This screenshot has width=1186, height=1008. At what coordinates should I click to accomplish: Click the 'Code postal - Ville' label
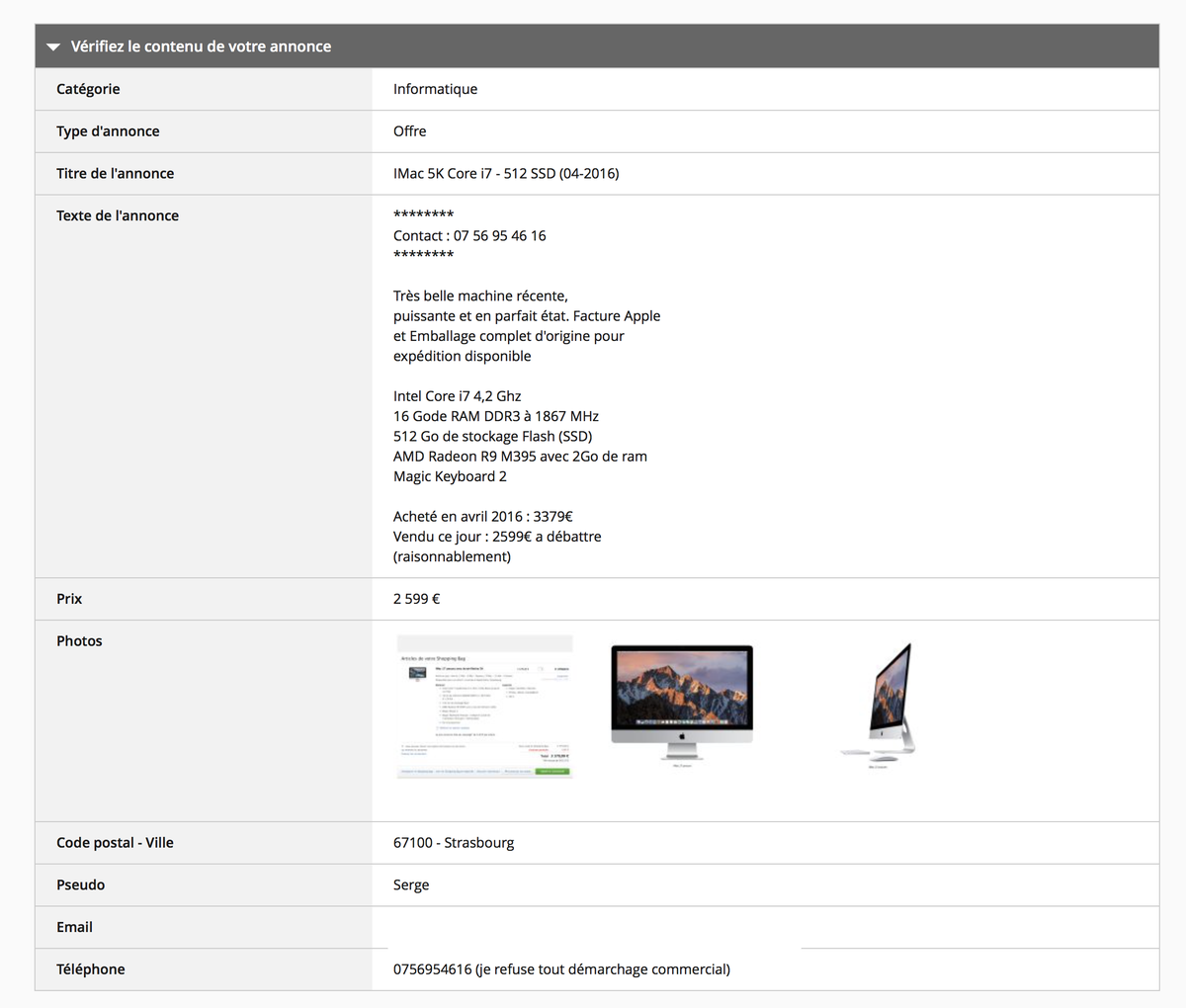click(115, 843)
